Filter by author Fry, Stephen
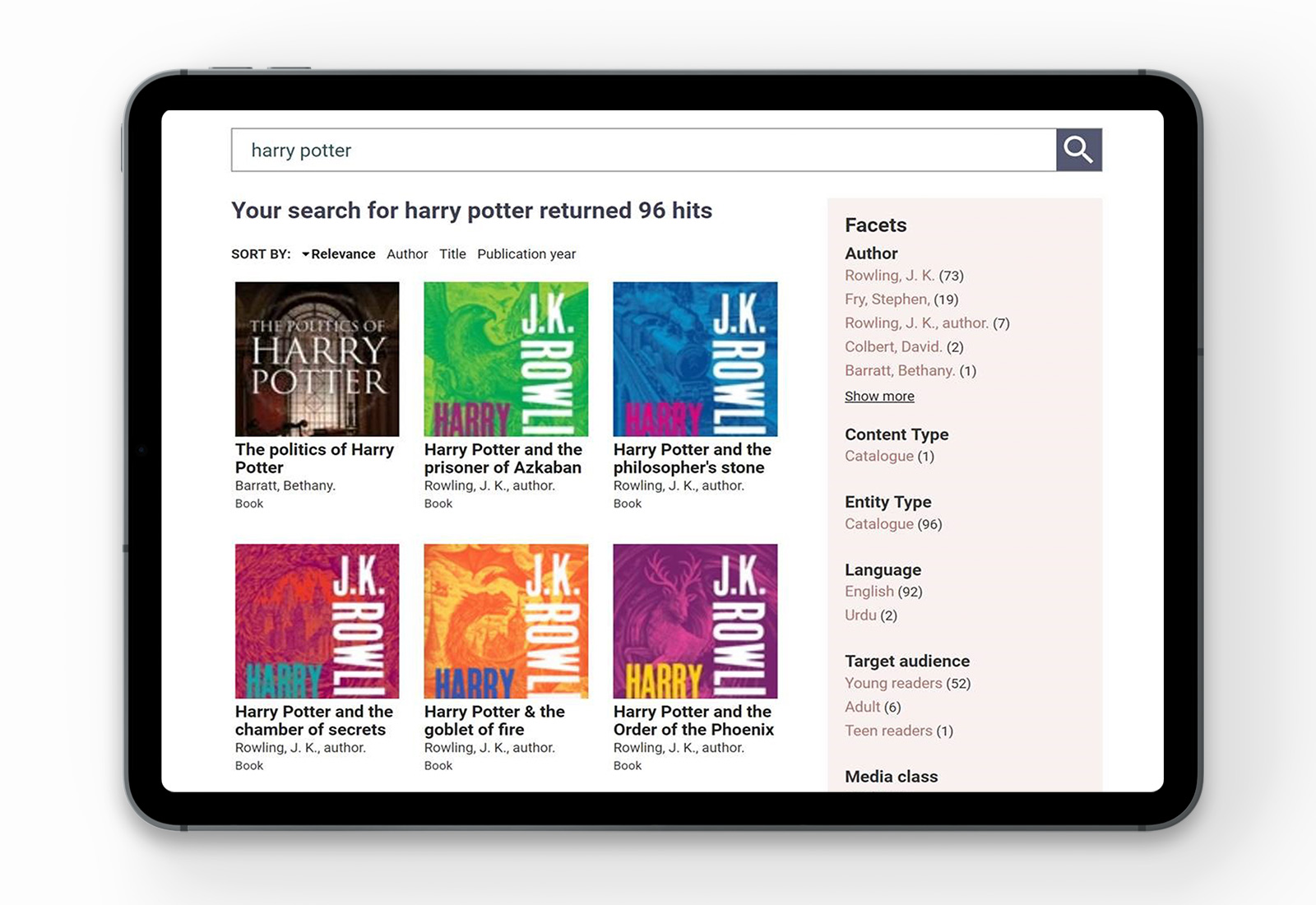 coord(887,299)
